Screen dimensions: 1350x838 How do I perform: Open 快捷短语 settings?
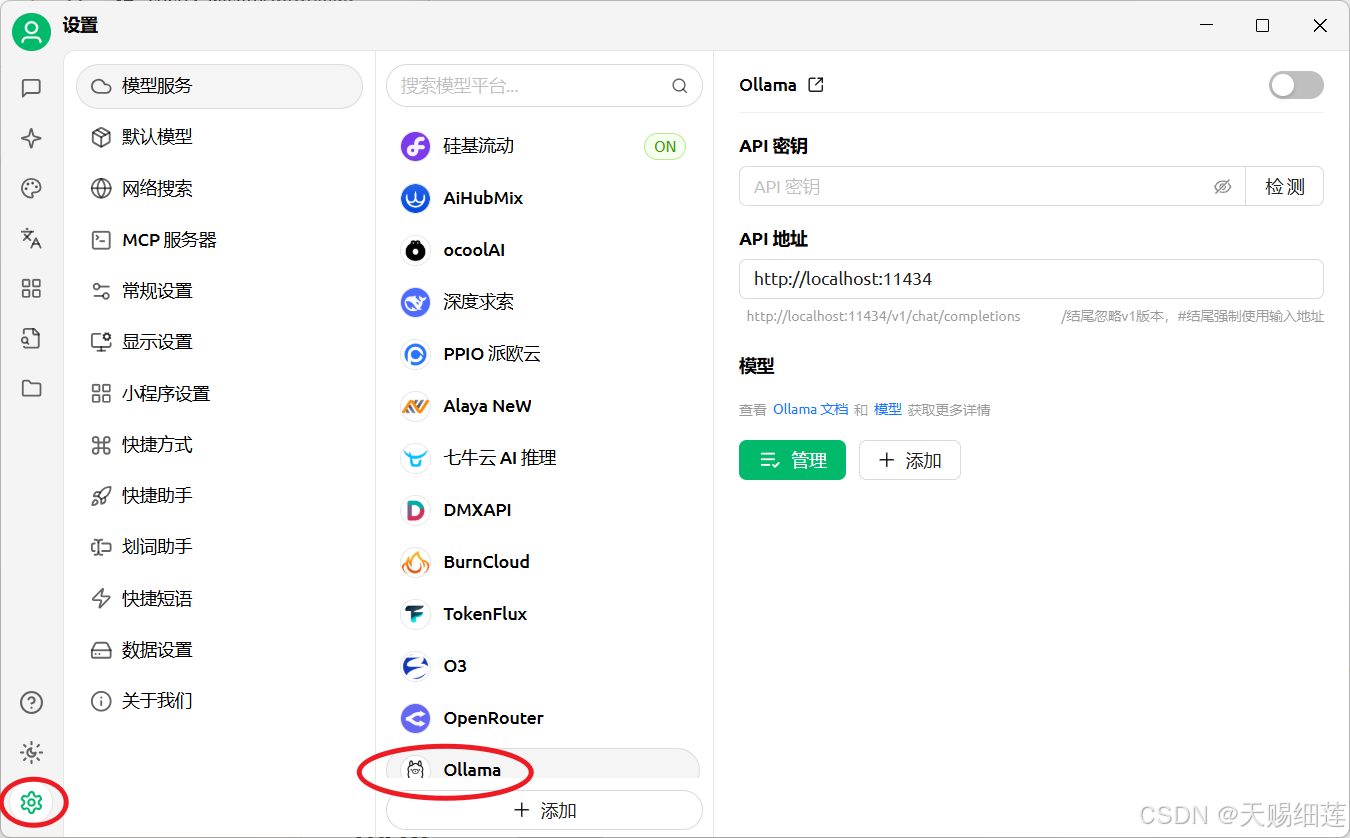pos(219,599)
